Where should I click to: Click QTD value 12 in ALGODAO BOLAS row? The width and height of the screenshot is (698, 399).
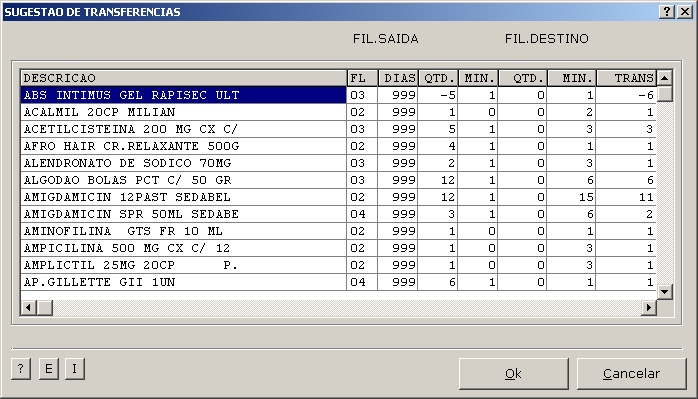(438, 180)
